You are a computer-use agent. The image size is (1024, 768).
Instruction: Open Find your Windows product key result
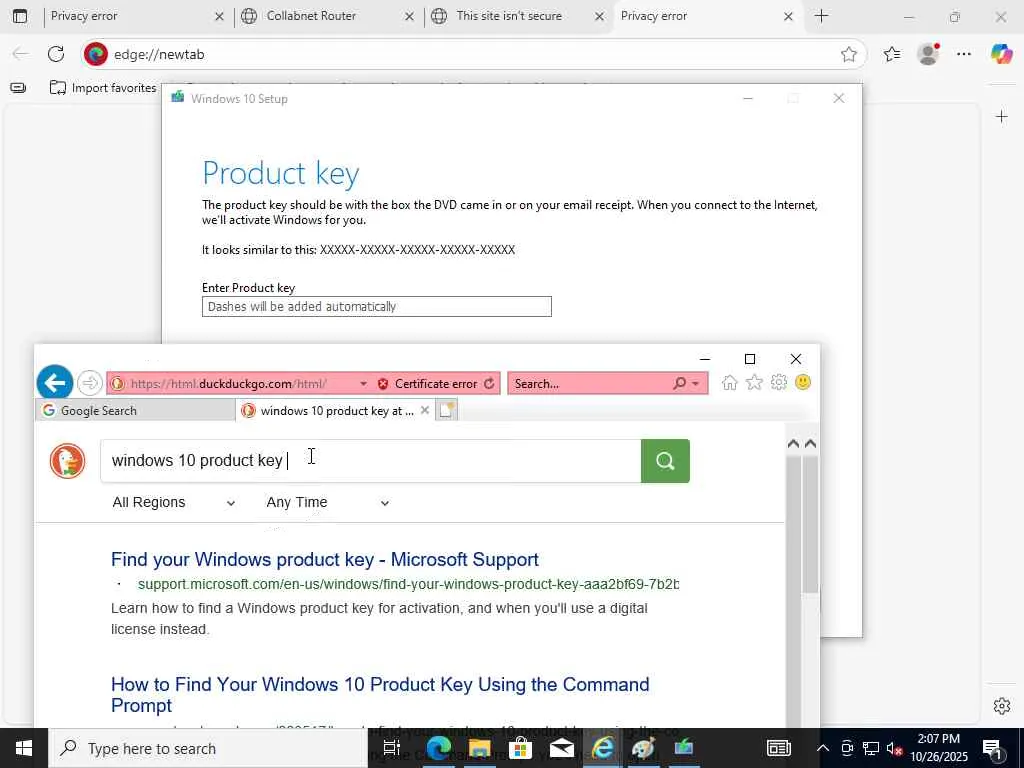pyautogui.click(x=325, y=560)
